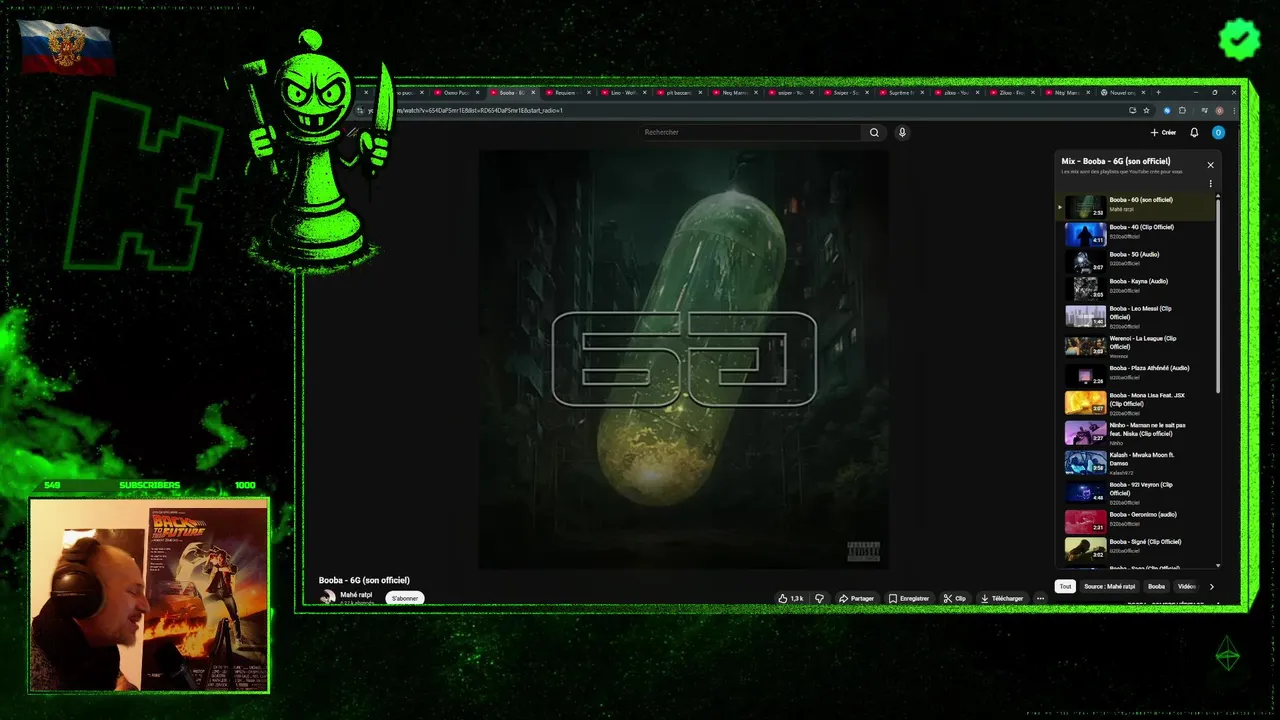
Task: Play Booba - Geronimo (audio) thumbnail
Action: pos(1085,521)
